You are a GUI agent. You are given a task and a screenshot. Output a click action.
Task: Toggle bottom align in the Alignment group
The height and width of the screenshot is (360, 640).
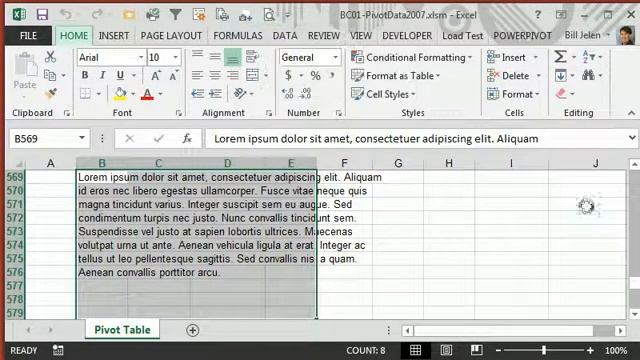232,58
